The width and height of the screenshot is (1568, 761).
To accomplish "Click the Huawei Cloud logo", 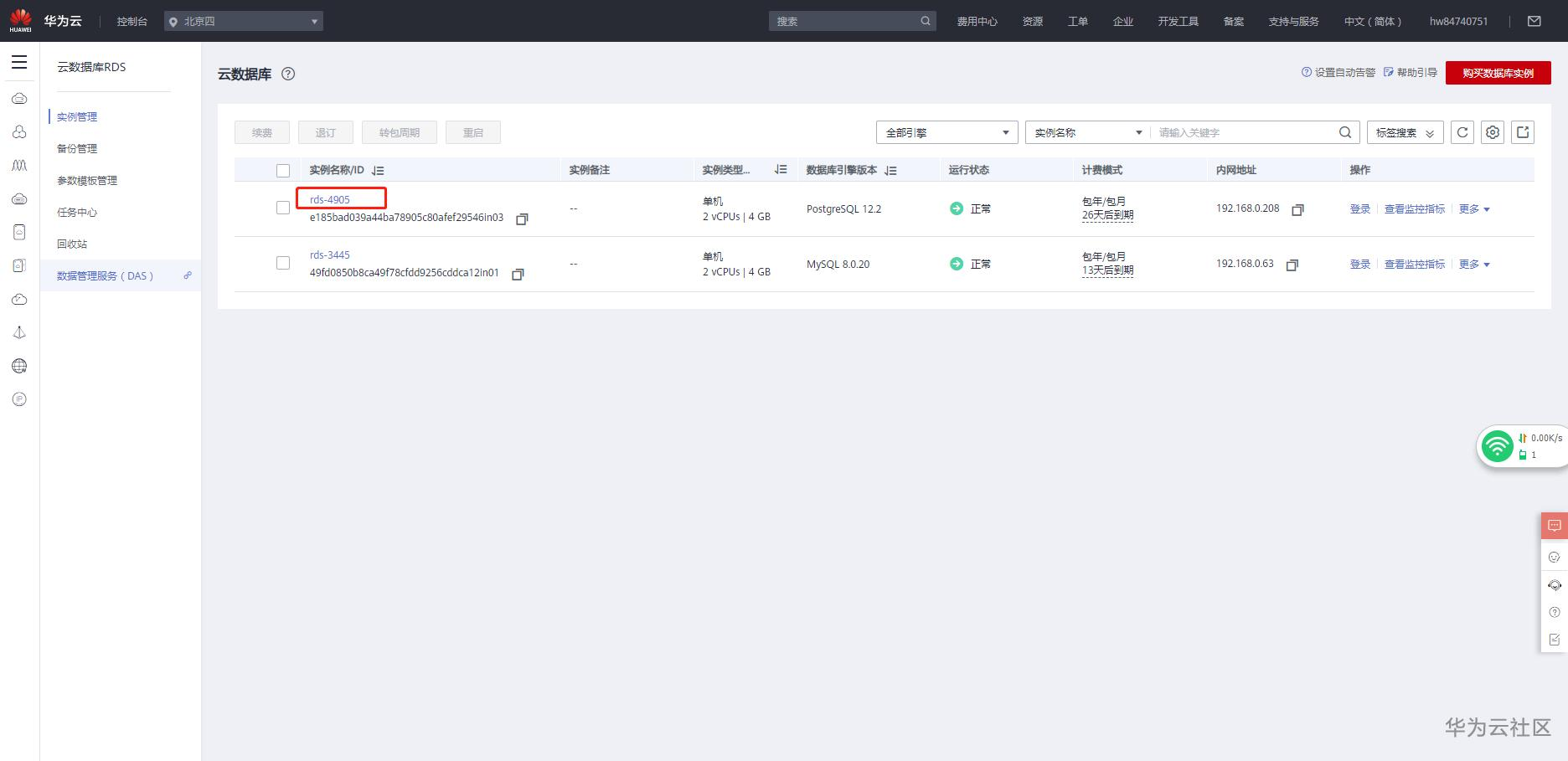I will (20, 21).
